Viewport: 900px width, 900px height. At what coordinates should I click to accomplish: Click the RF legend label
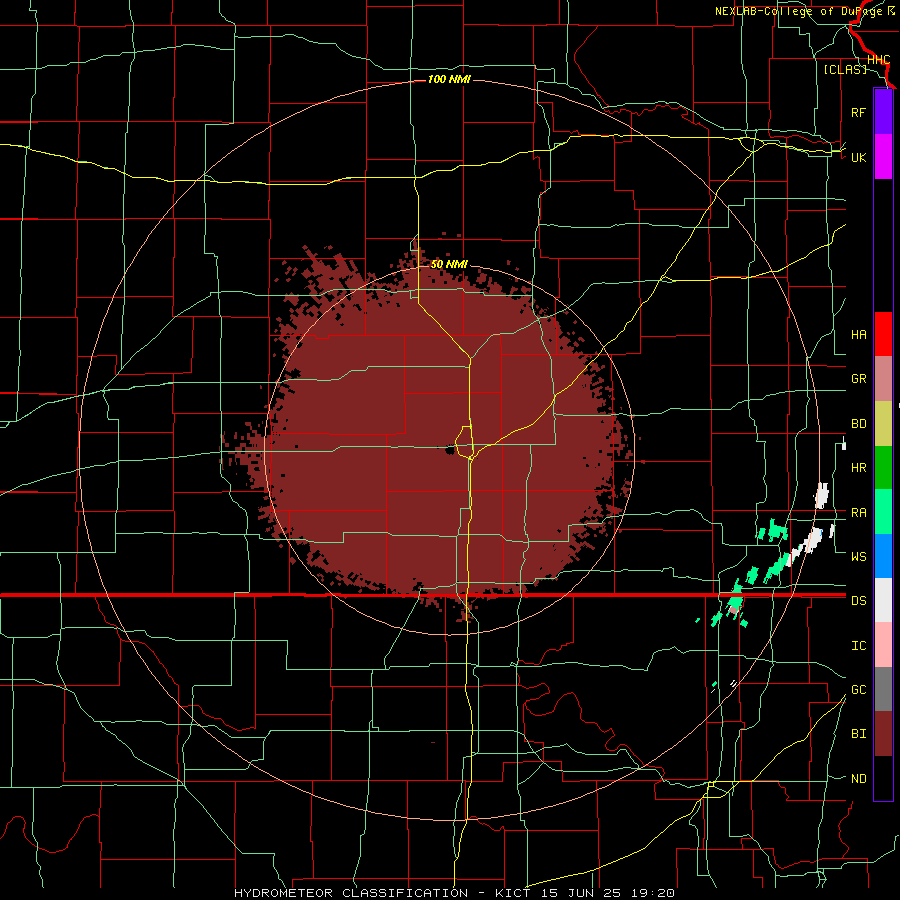858,113
